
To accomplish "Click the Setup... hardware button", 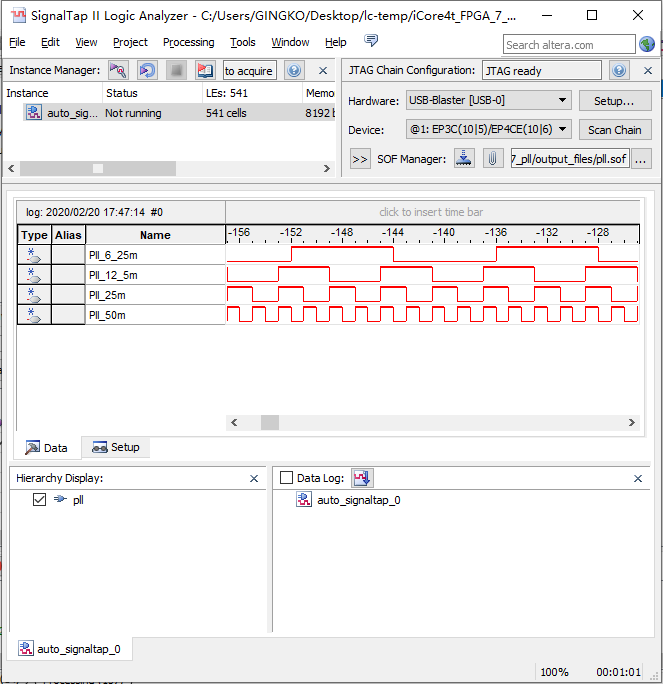I will click(x=614, y=101).
